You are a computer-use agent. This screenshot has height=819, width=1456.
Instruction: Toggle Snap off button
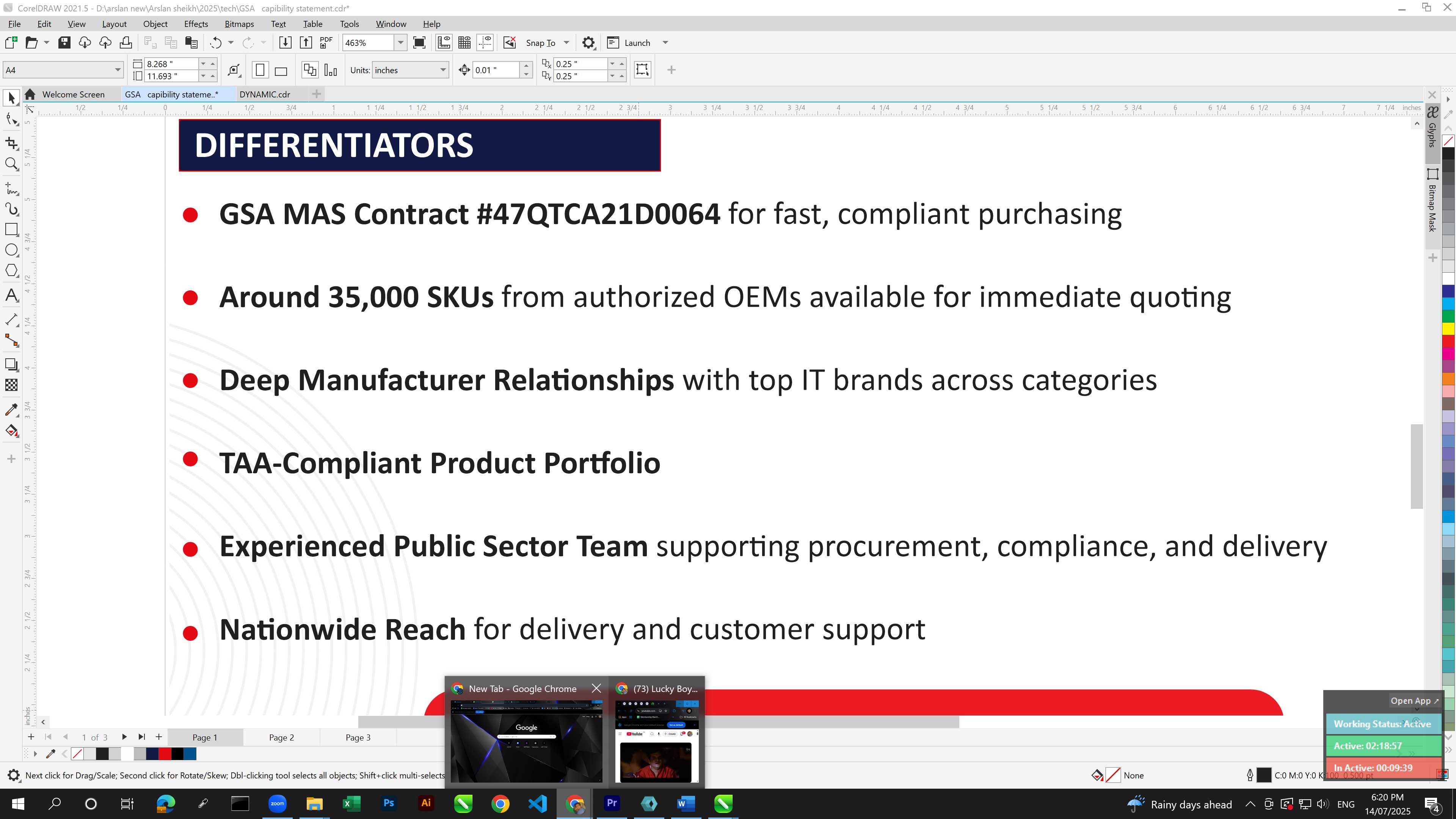tap(510, 43)
